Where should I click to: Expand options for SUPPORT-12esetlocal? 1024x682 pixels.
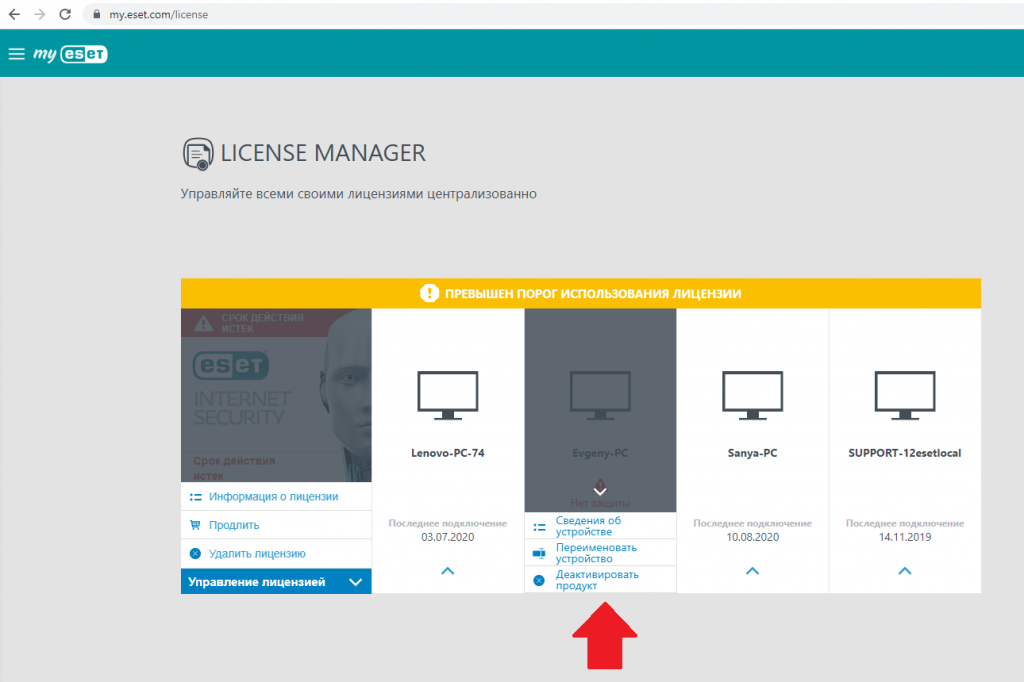905,571
